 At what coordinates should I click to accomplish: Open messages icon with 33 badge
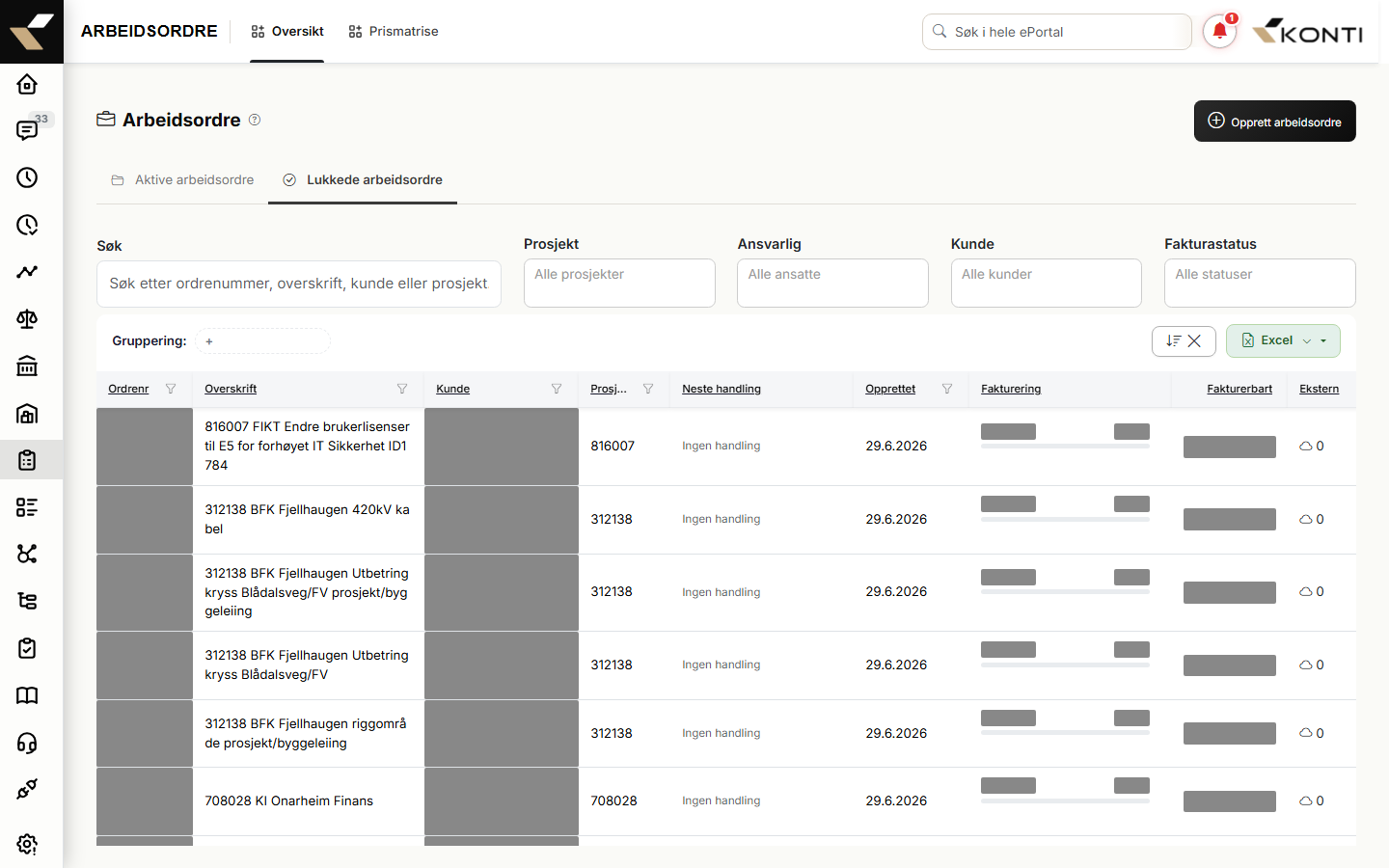pyautogui.click(x=27, y=130)
